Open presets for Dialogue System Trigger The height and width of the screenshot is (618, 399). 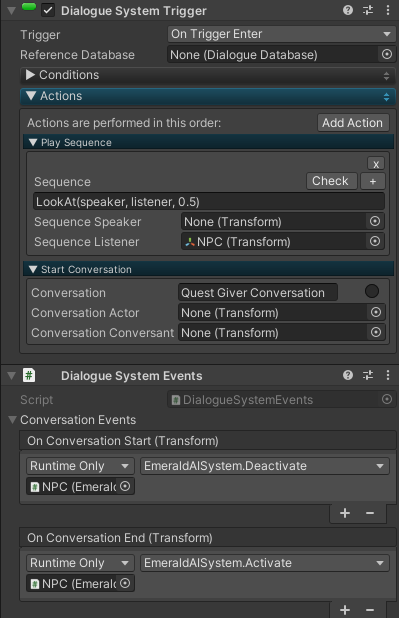pos(368,10)
